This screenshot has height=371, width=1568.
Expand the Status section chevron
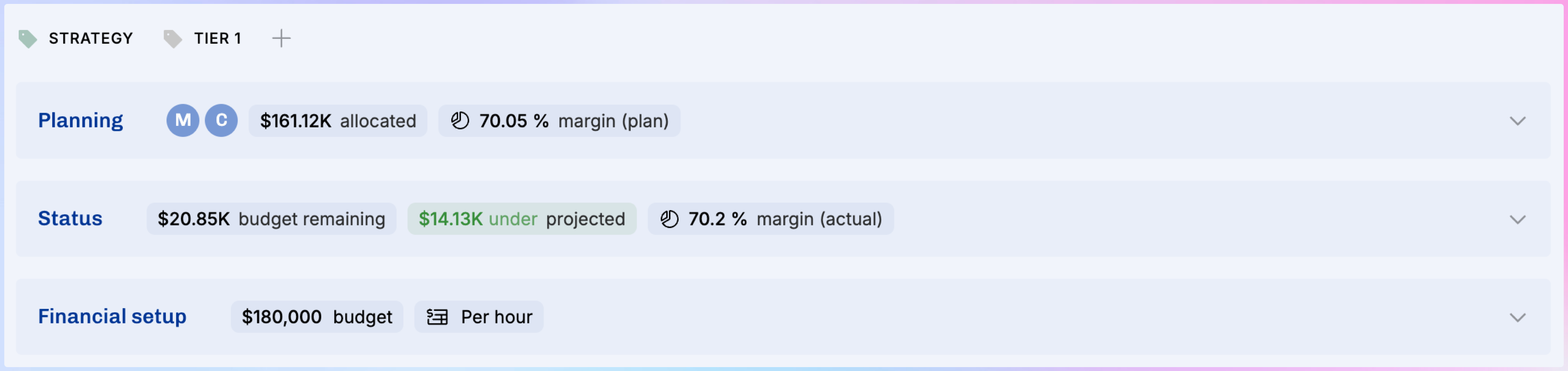tap(1517, 219)
